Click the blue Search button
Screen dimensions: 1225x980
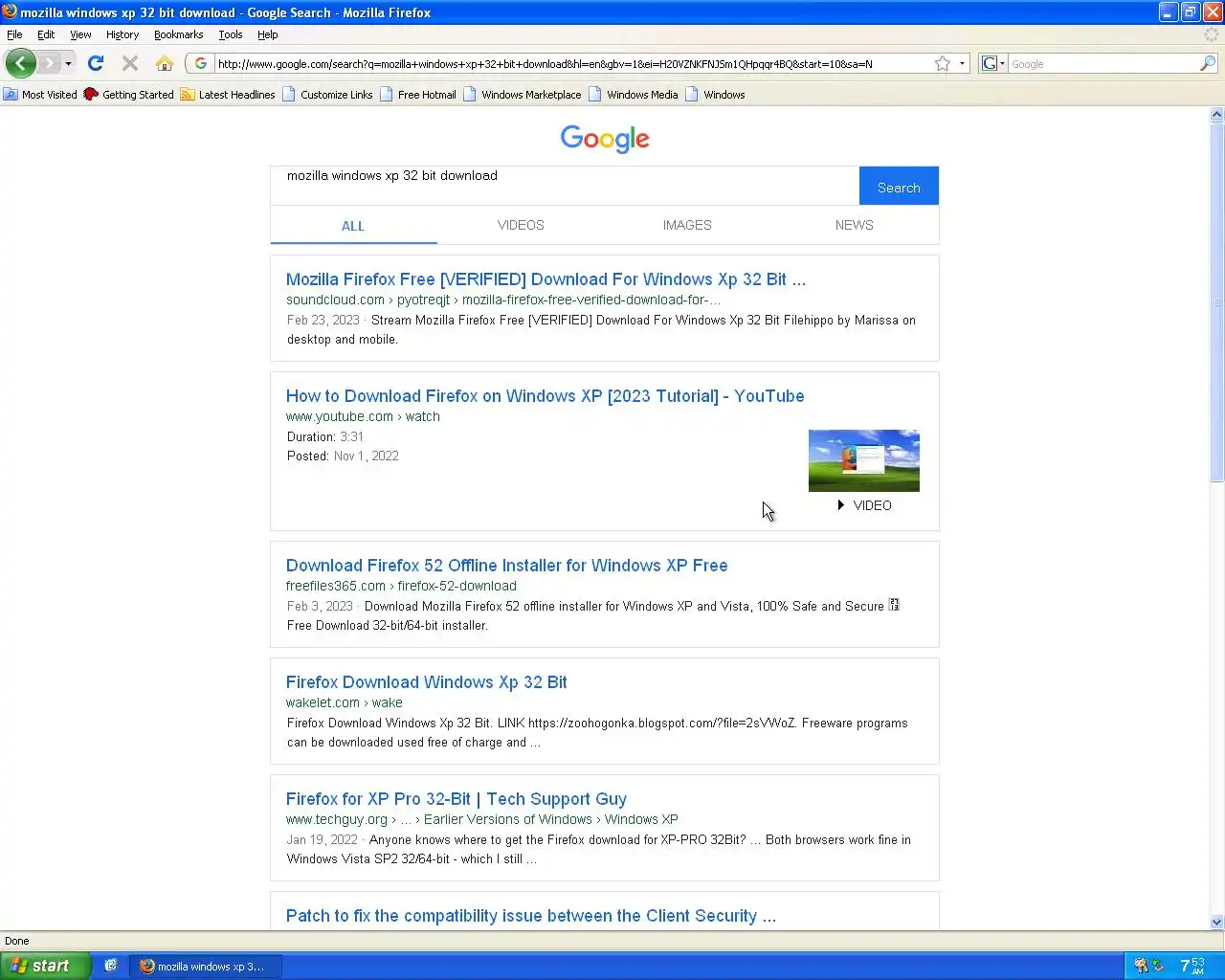click(x=899, y=186)
